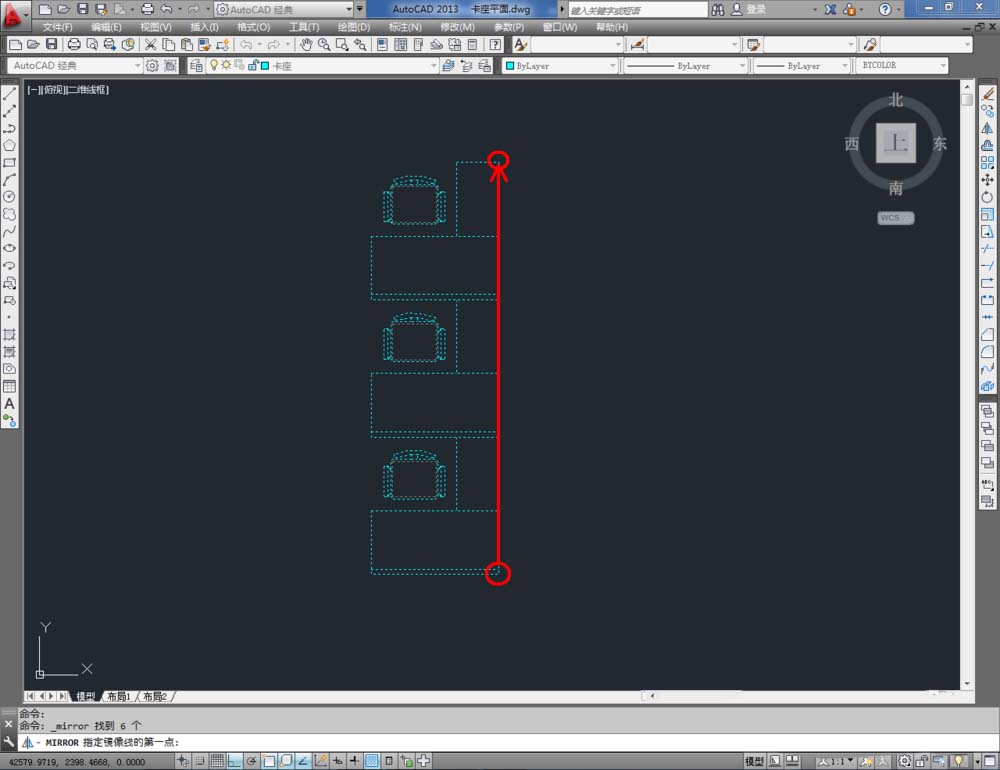The height and width of the screenshot is (770, 1000).
Task: Select the Polygon draw tool
Action: 10,146
